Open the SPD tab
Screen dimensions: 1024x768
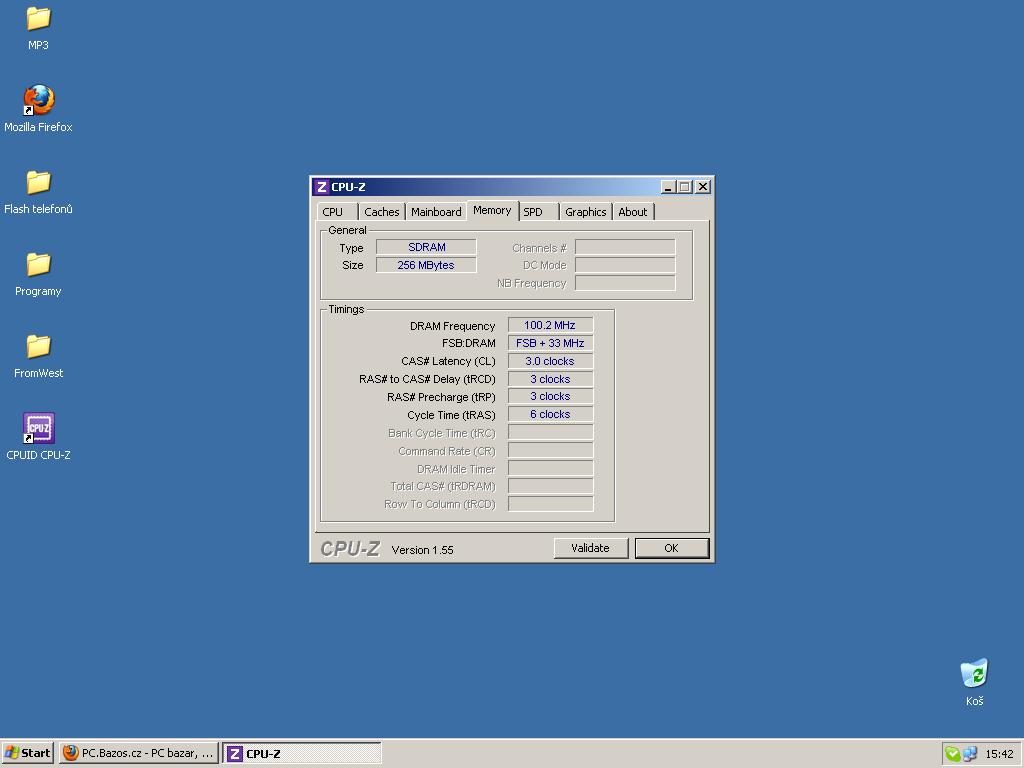[x=538, y=212]
